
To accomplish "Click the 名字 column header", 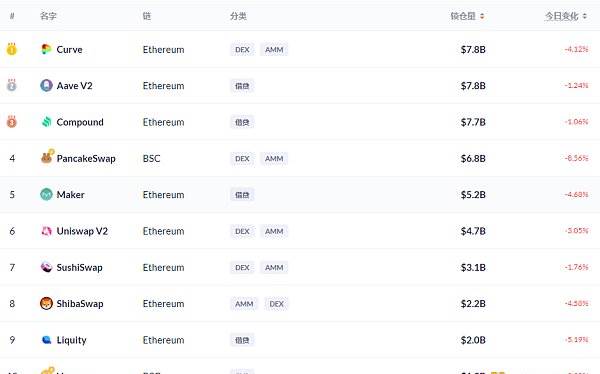I will [48, 16].
